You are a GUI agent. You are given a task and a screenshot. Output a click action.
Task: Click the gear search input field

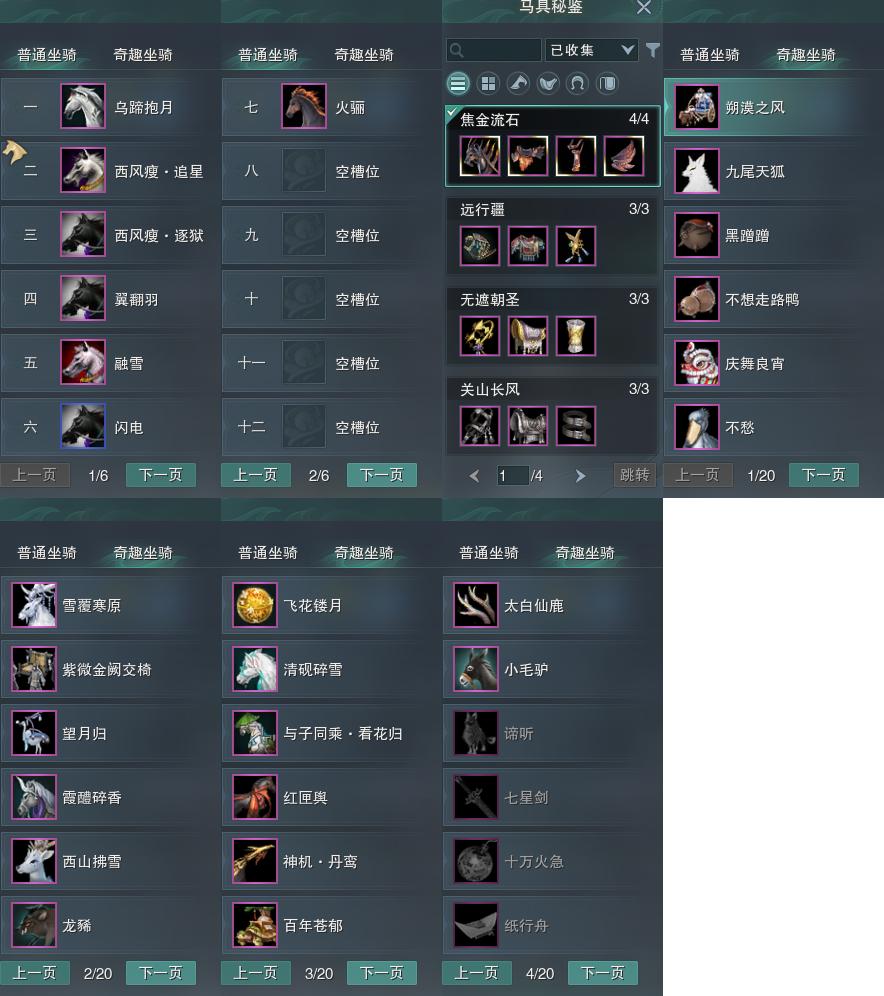[493, 50]
